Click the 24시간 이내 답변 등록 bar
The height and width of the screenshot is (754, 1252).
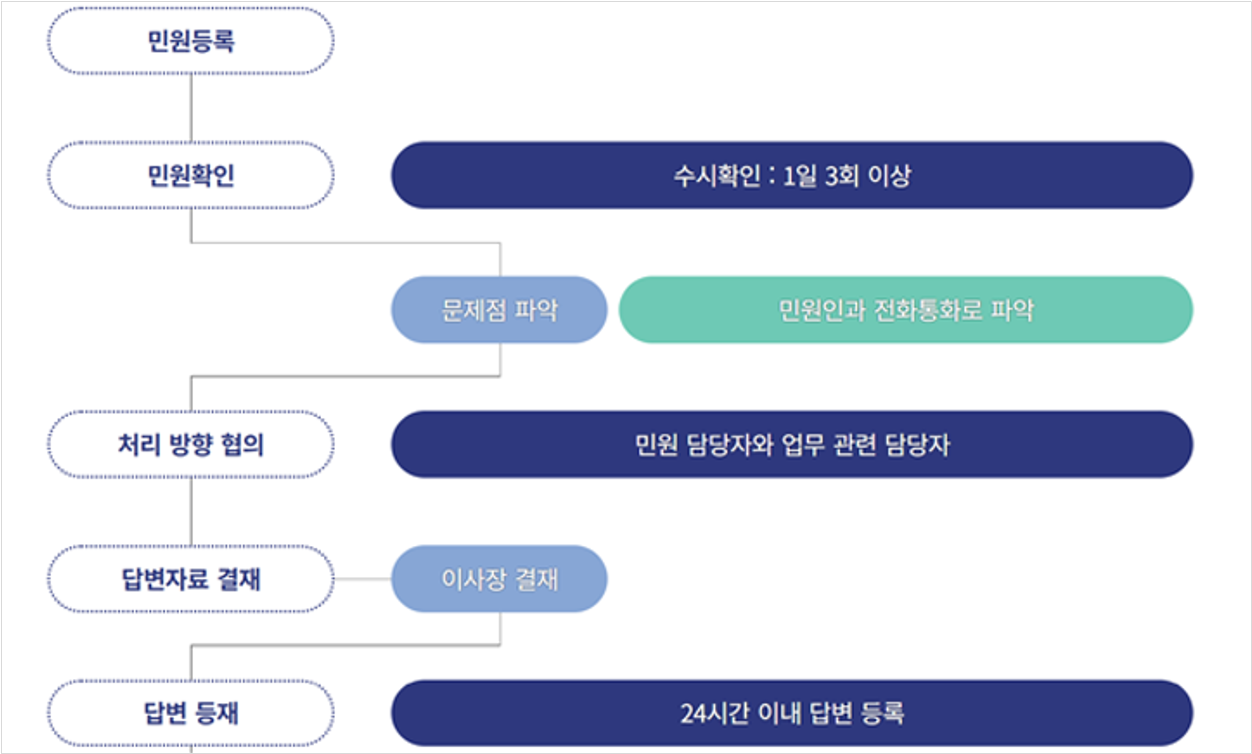click(792, 713)
